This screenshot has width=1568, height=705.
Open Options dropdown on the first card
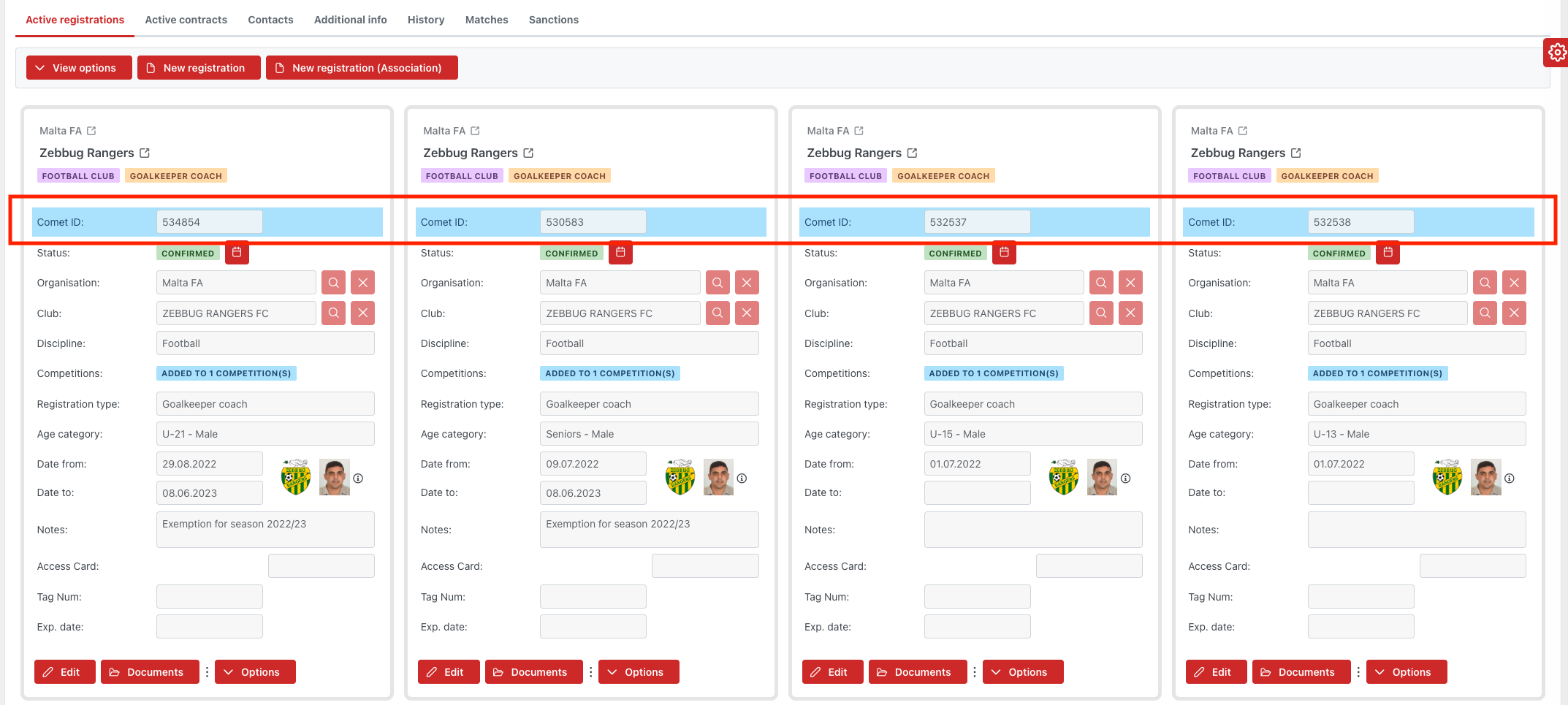pos(255,672)
